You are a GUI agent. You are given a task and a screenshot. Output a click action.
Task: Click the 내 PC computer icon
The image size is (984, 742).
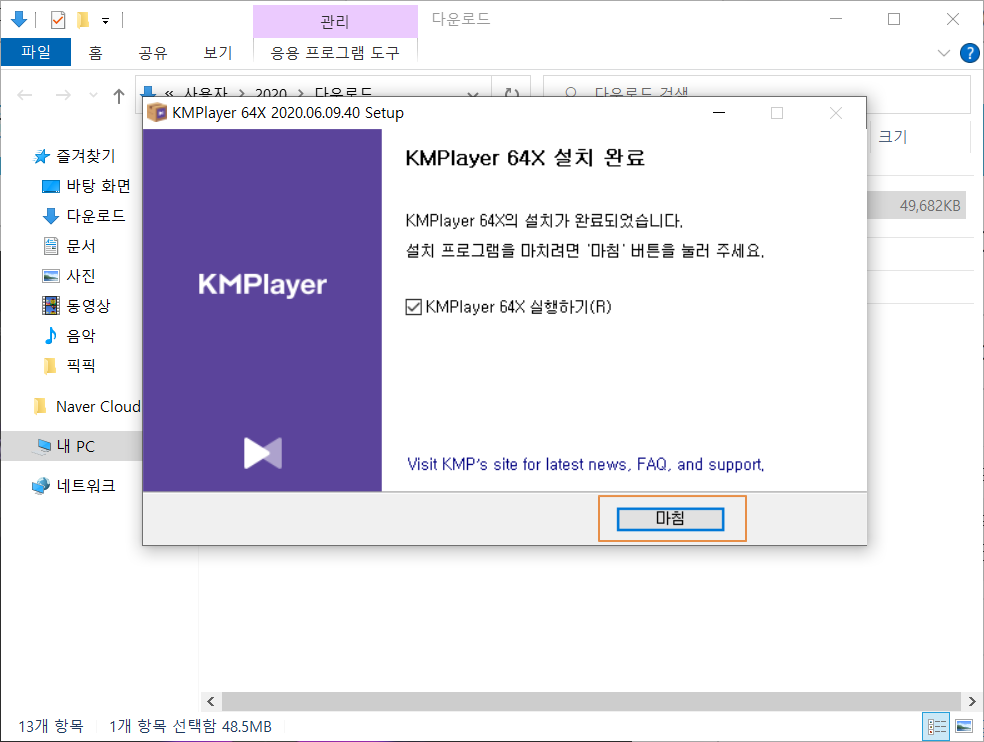(43, 446)
